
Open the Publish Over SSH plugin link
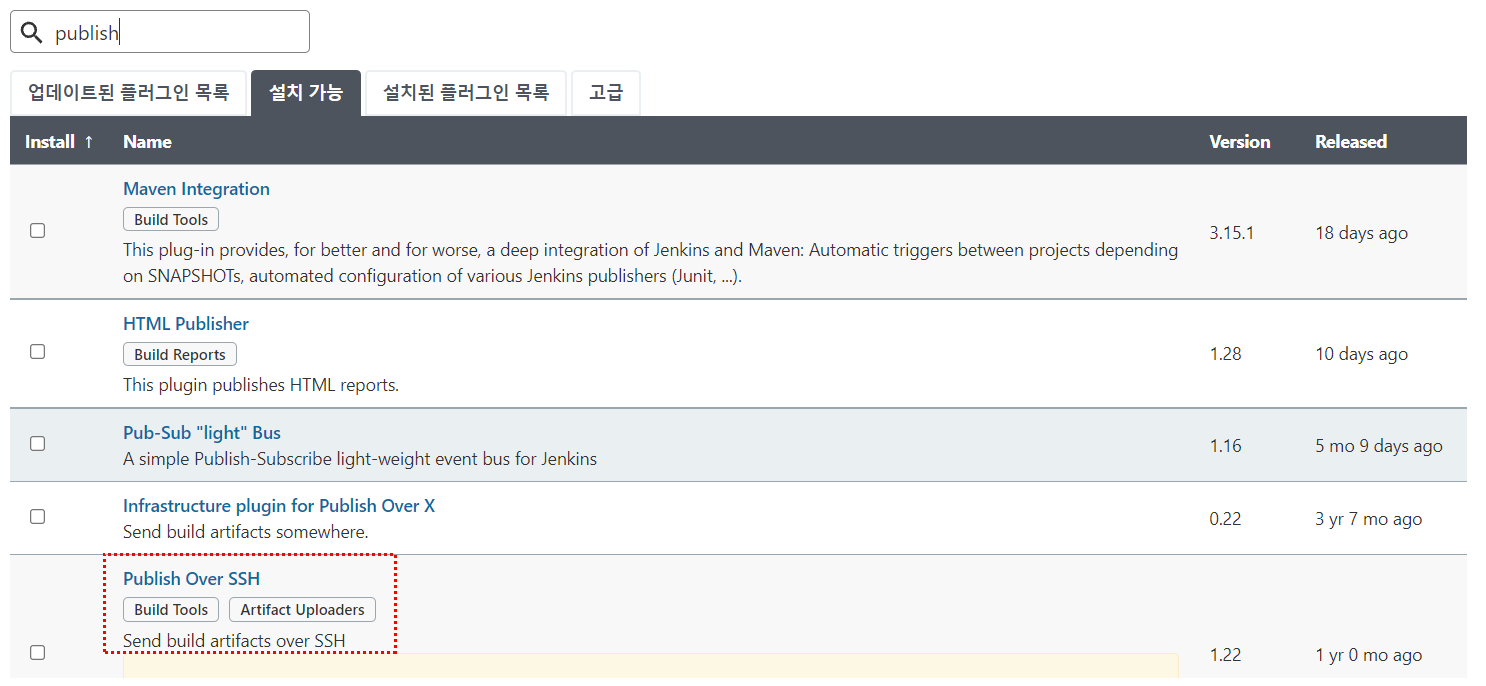coord(191,579)
